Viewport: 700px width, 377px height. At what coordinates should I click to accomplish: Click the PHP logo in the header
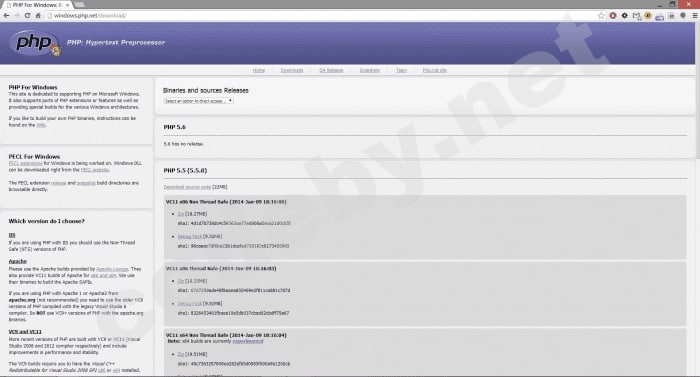35,43
